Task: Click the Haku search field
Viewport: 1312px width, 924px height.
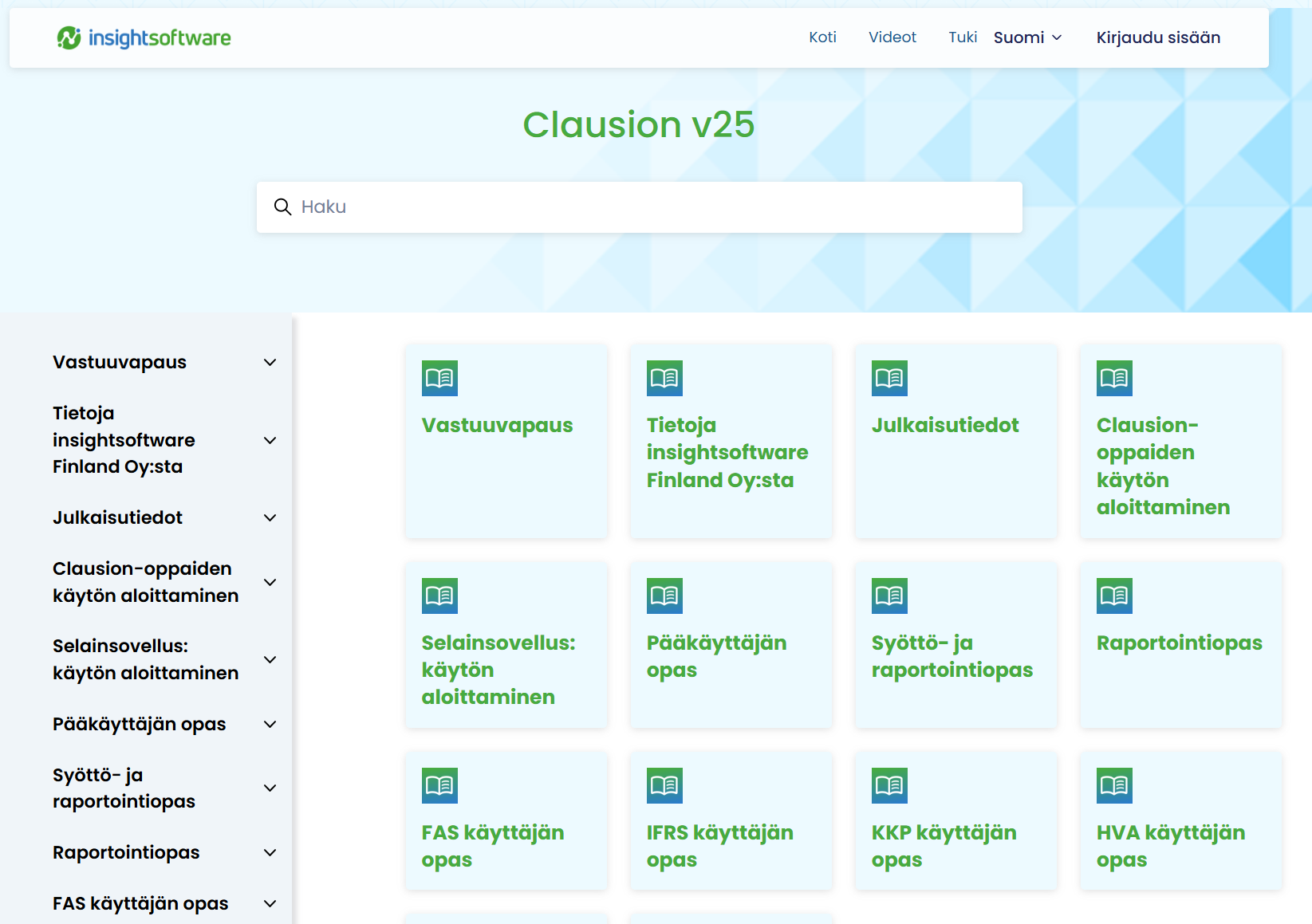Action: pos(640,207)
